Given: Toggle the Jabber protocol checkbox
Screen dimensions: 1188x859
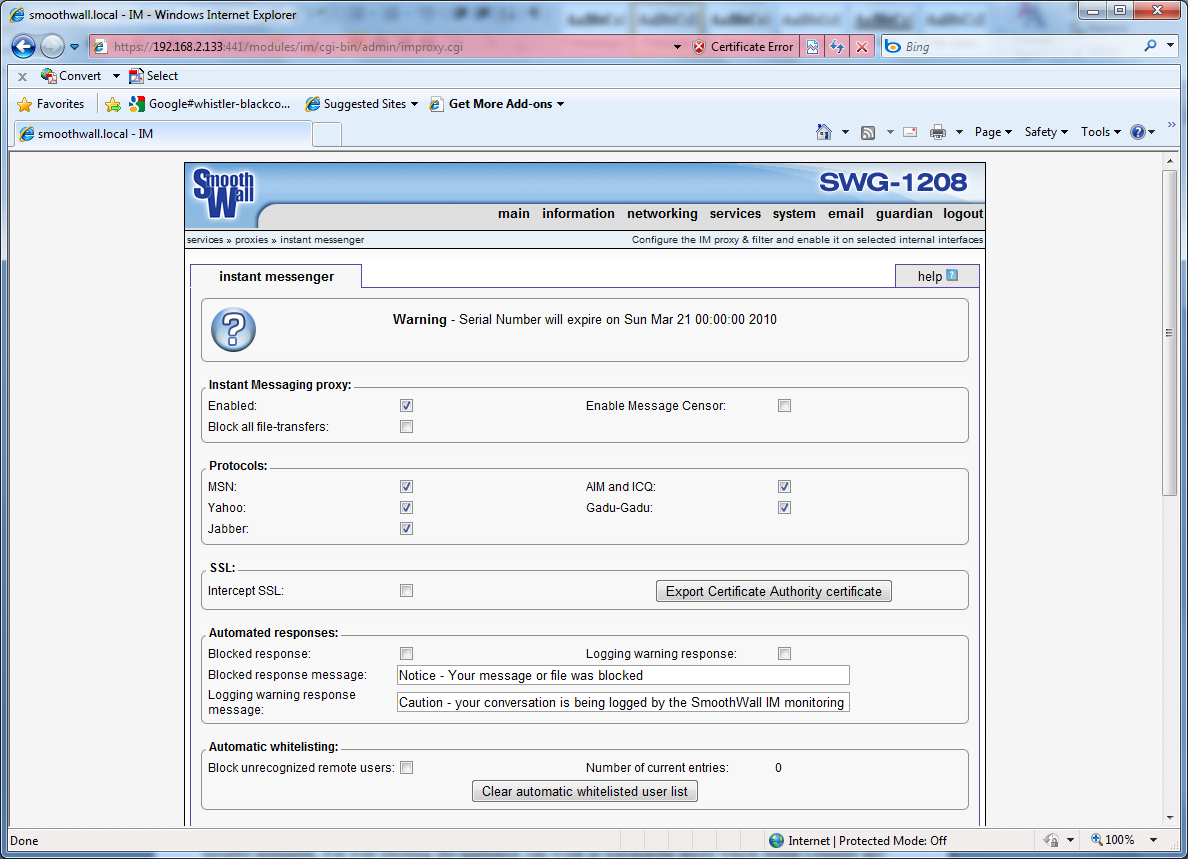Looking at the screenshot, I should click(x=407, y=529).
